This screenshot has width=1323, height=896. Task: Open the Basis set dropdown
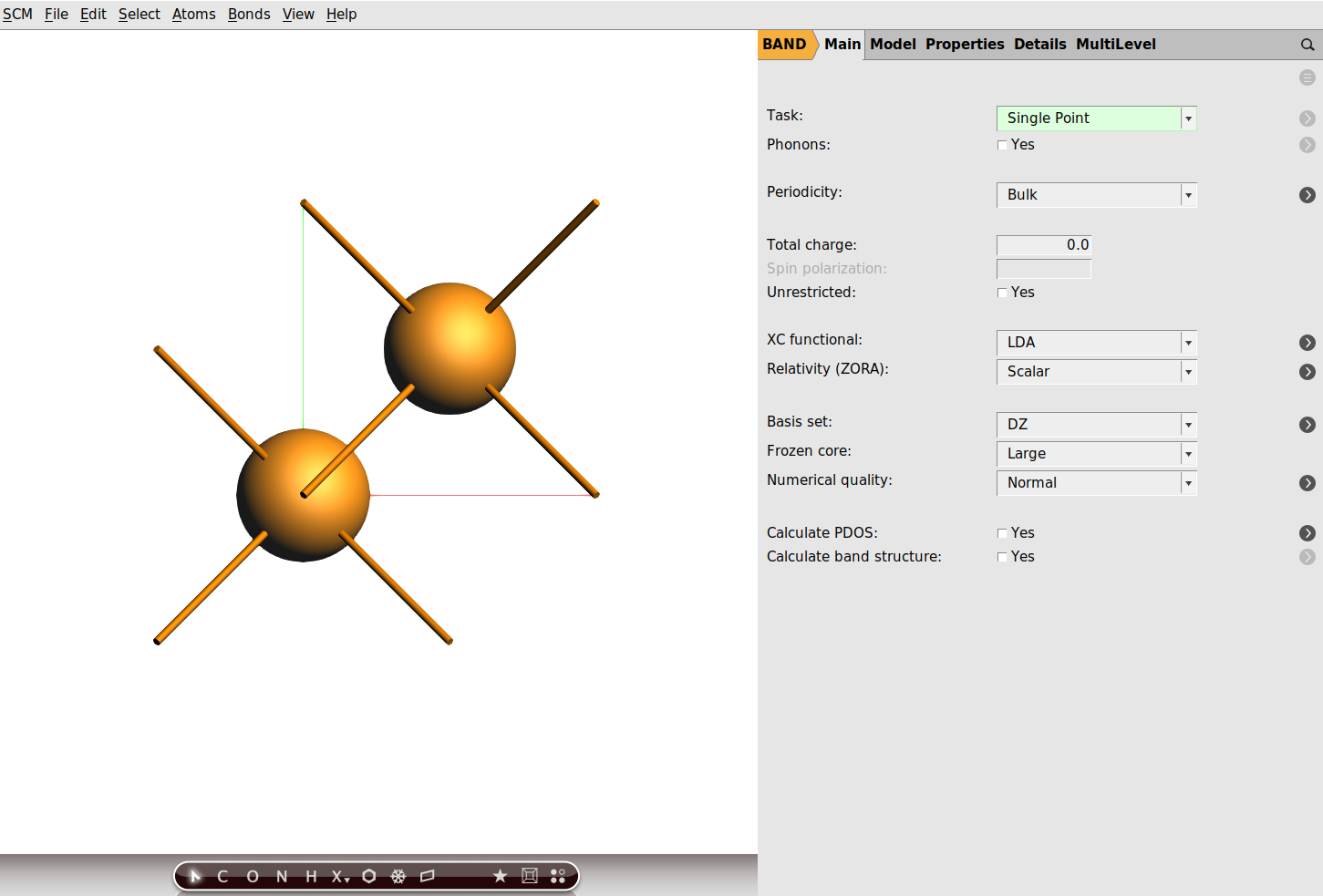coord(1188,425)
